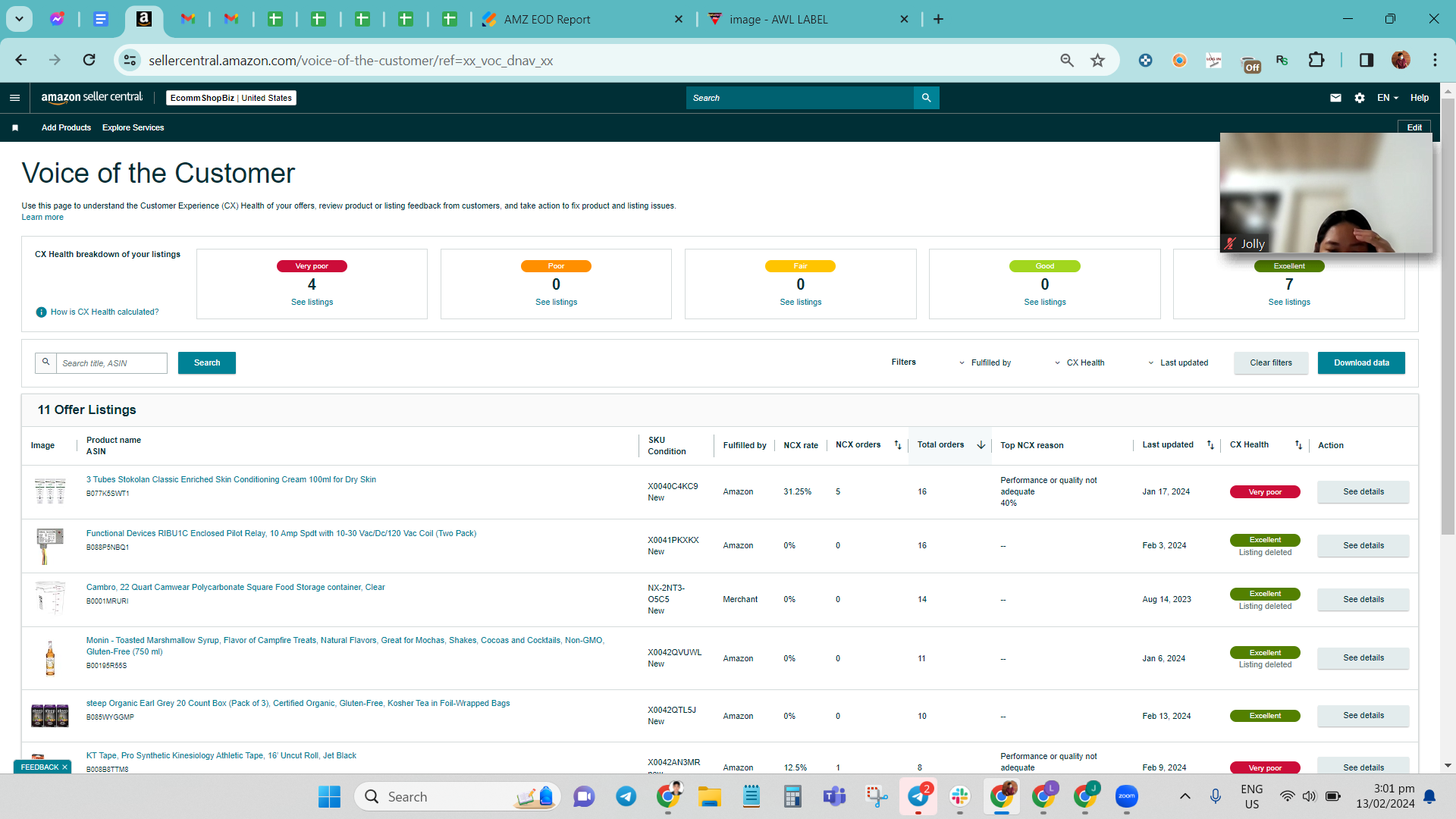See details for Cambro Food Storage row
The width and height of the screenshot is (1456, 819).
pyautogui.click(x=1363, y=600)
